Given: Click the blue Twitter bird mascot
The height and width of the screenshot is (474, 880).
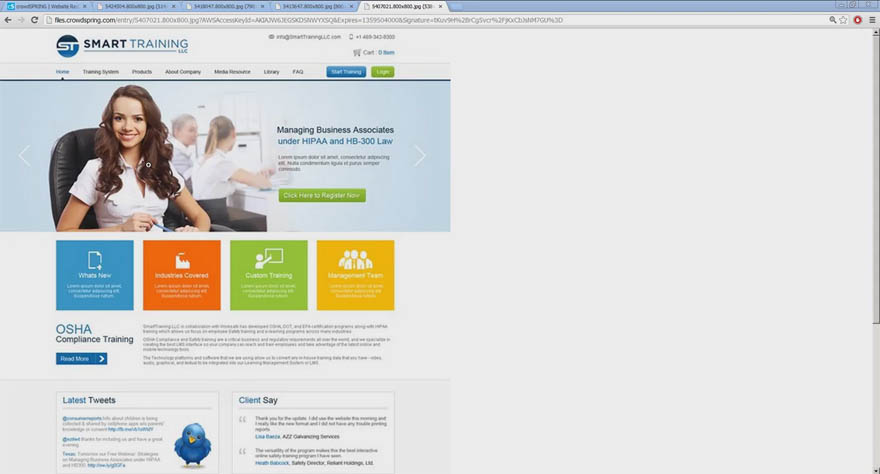Looking at the screenshot, I should click(193, 445).
